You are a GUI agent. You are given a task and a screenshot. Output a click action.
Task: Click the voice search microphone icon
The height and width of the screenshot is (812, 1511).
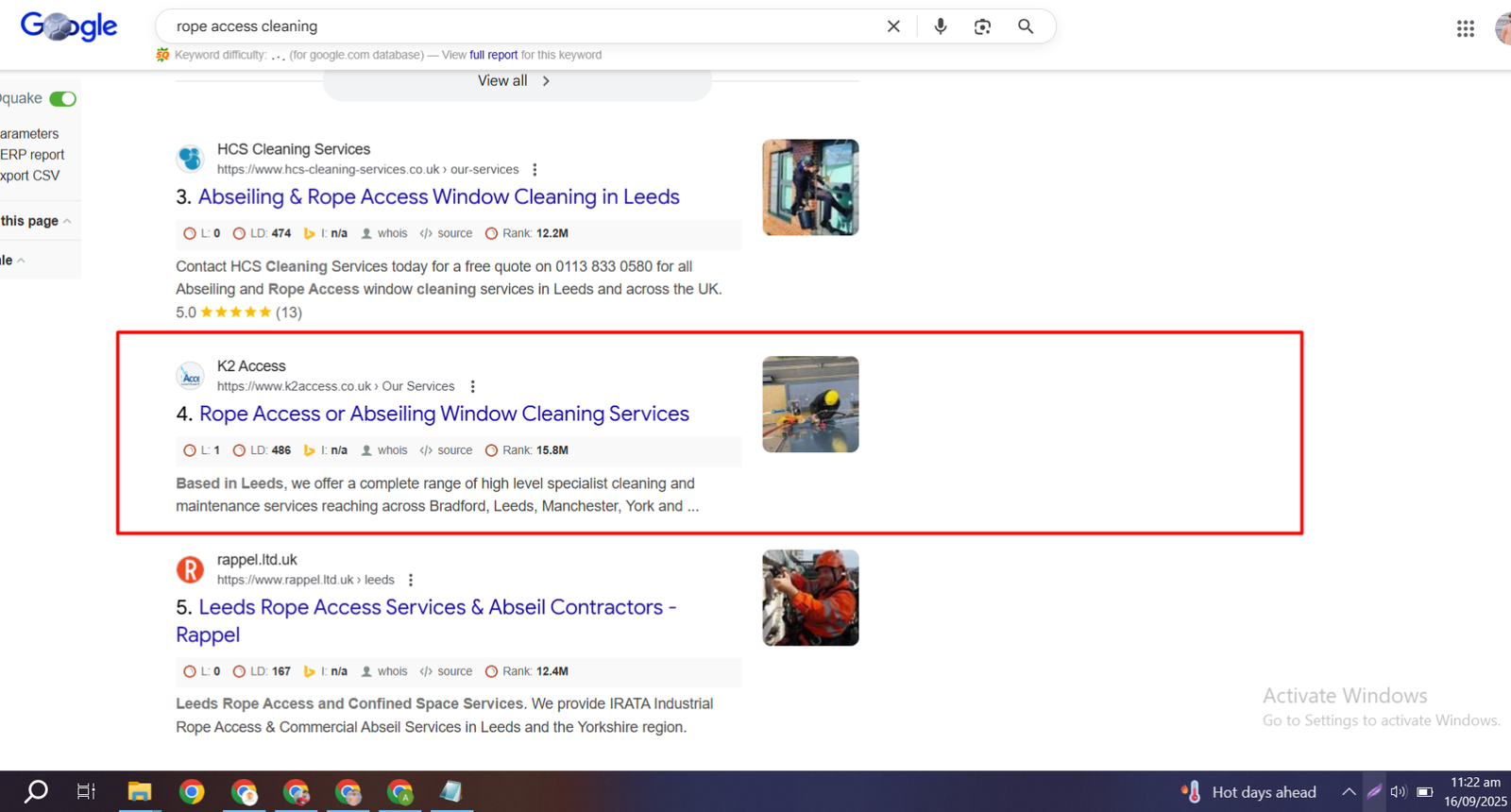(940, 26)
